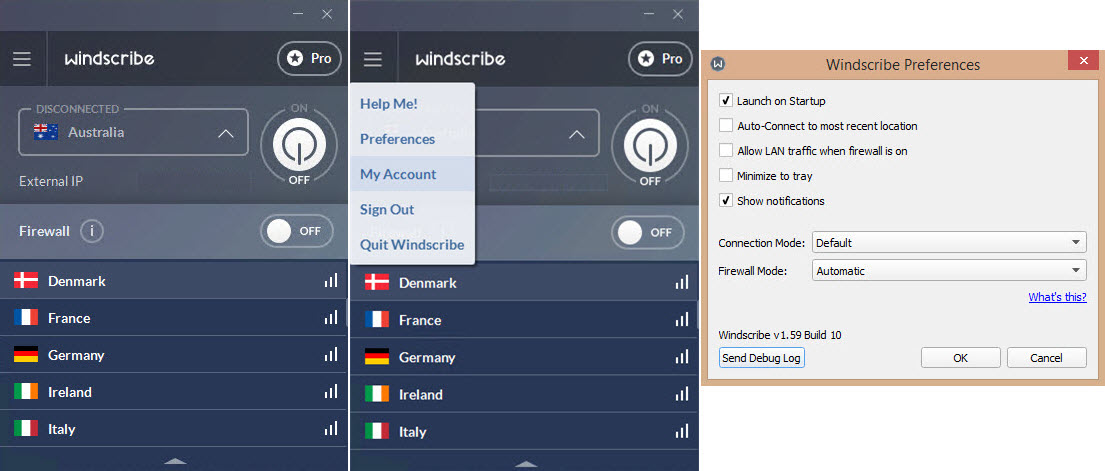Viewport: 1105px width, 471px height.
Task: Open hamburger menu in middle Windscribe window
Action: pos(373,59)
